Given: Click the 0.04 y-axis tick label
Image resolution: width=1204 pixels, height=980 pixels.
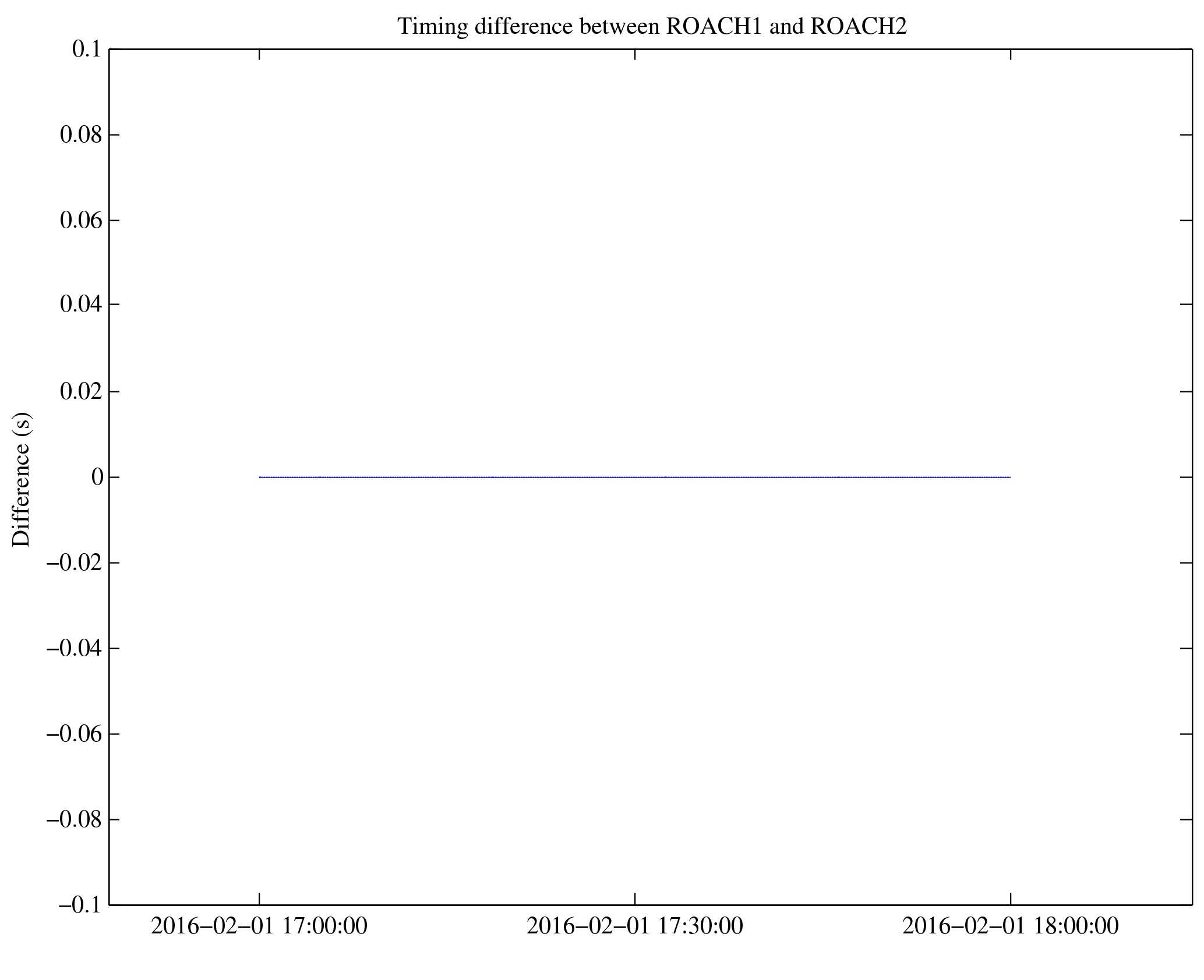Looking at the screenshot, I should coord(81,305).
